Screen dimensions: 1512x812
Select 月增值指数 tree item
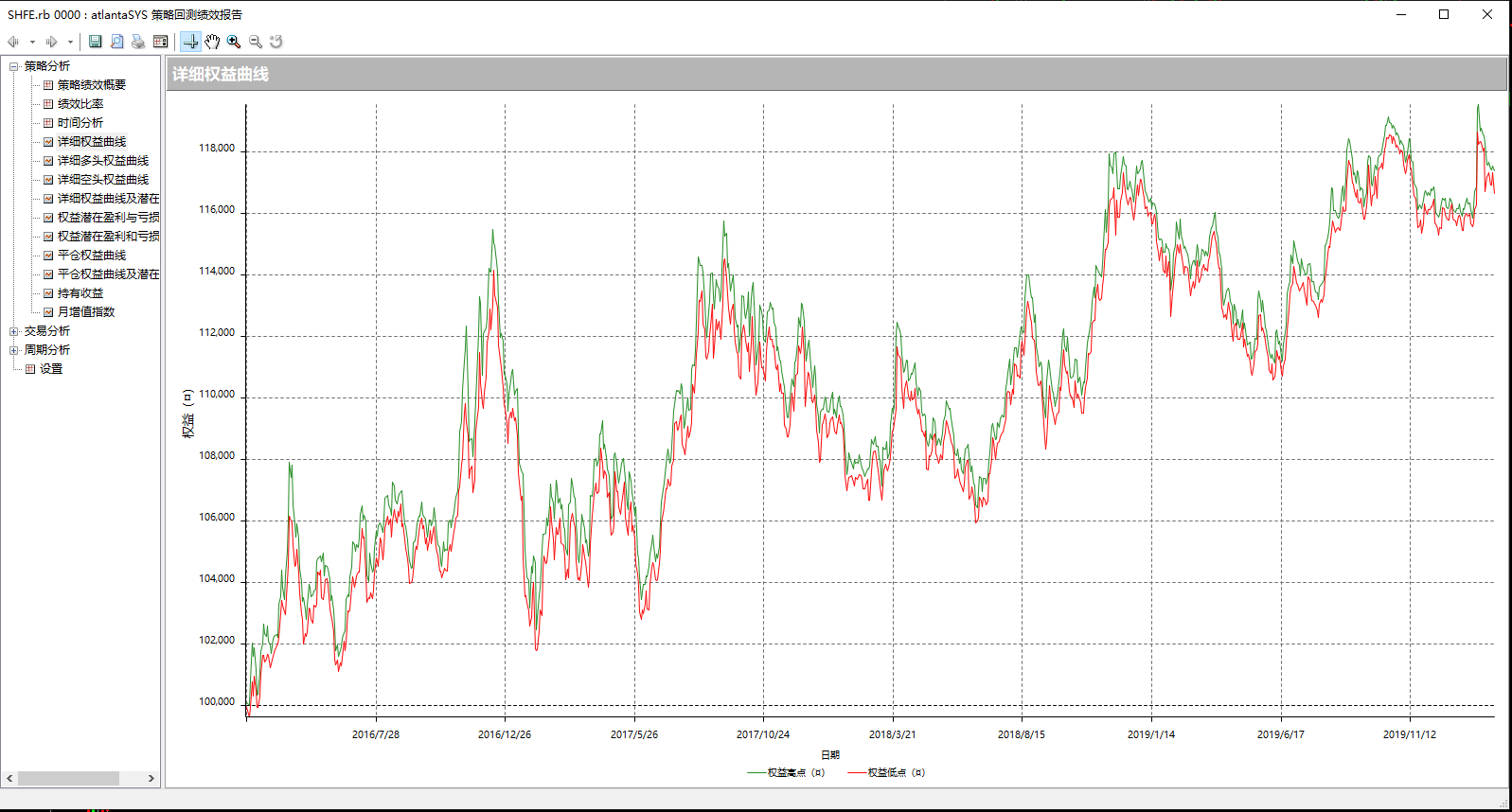tap(86, 312)
